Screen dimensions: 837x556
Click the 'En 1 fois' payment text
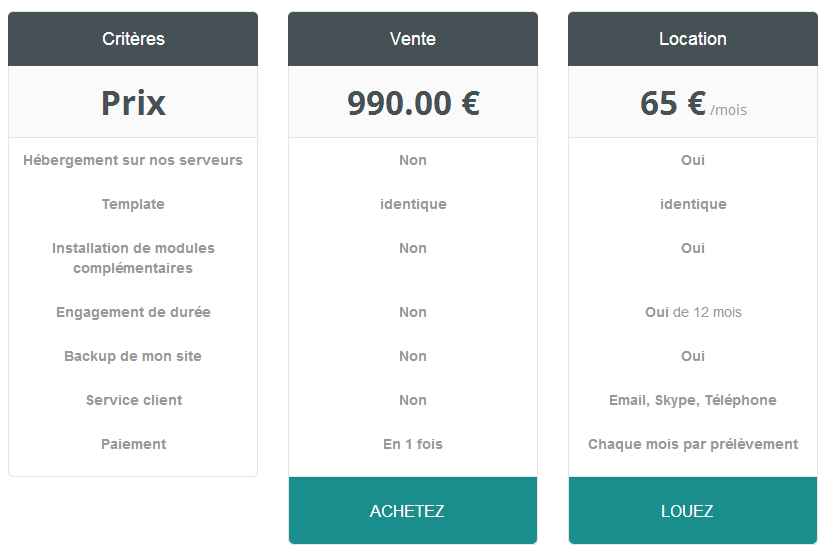pos(412,444)
